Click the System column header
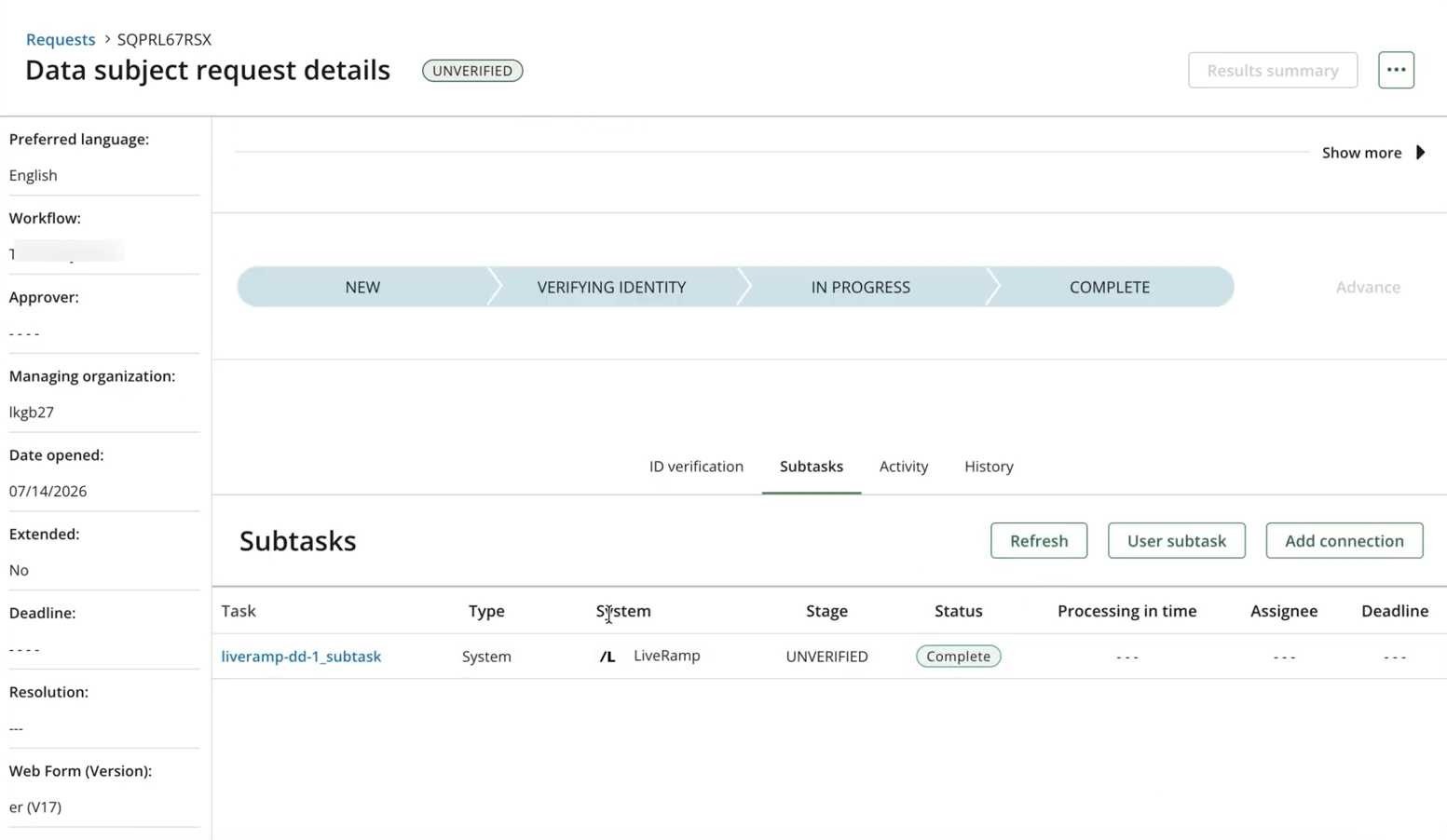This screenshot has width=1447, height=840. [623, 611]
